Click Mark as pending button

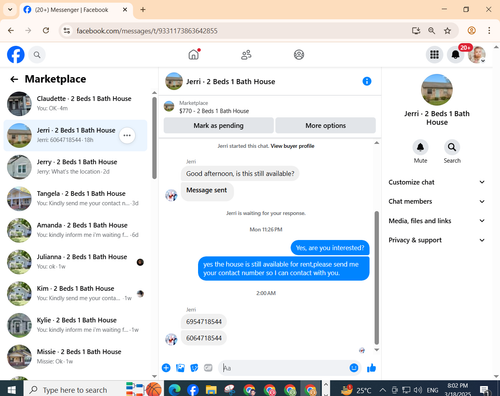tap(219, 126)
